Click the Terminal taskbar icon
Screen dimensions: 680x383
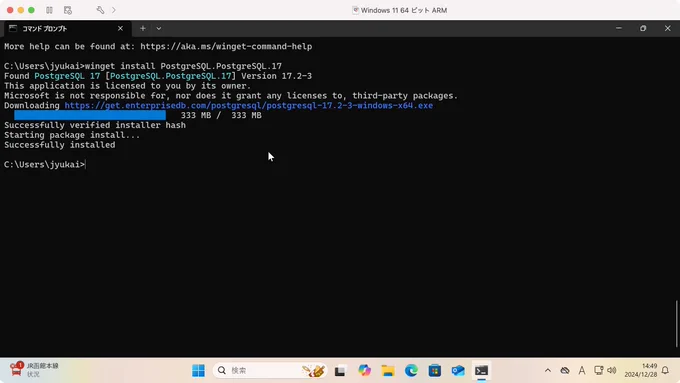(481, 370)
